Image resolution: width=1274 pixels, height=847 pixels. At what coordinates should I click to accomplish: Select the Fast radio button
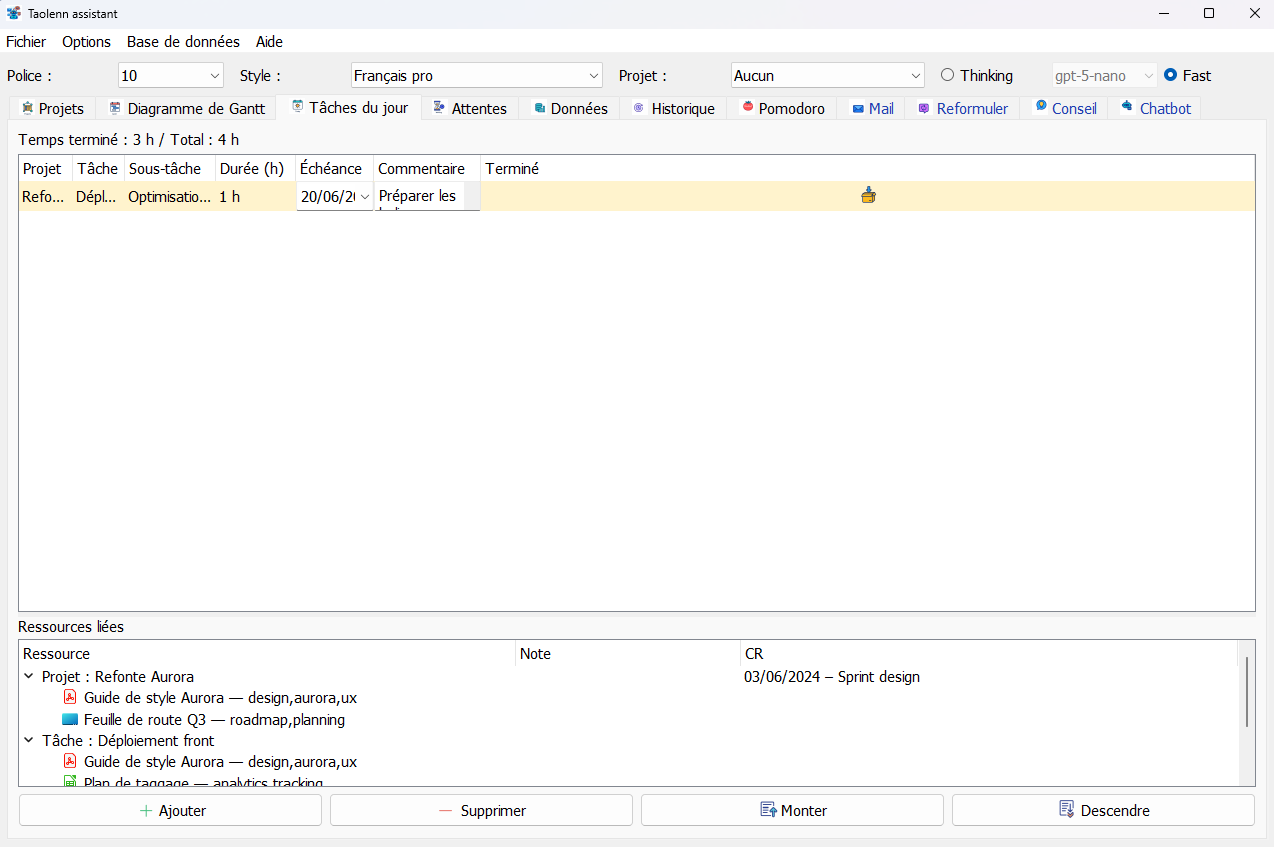pos(1170,75)
